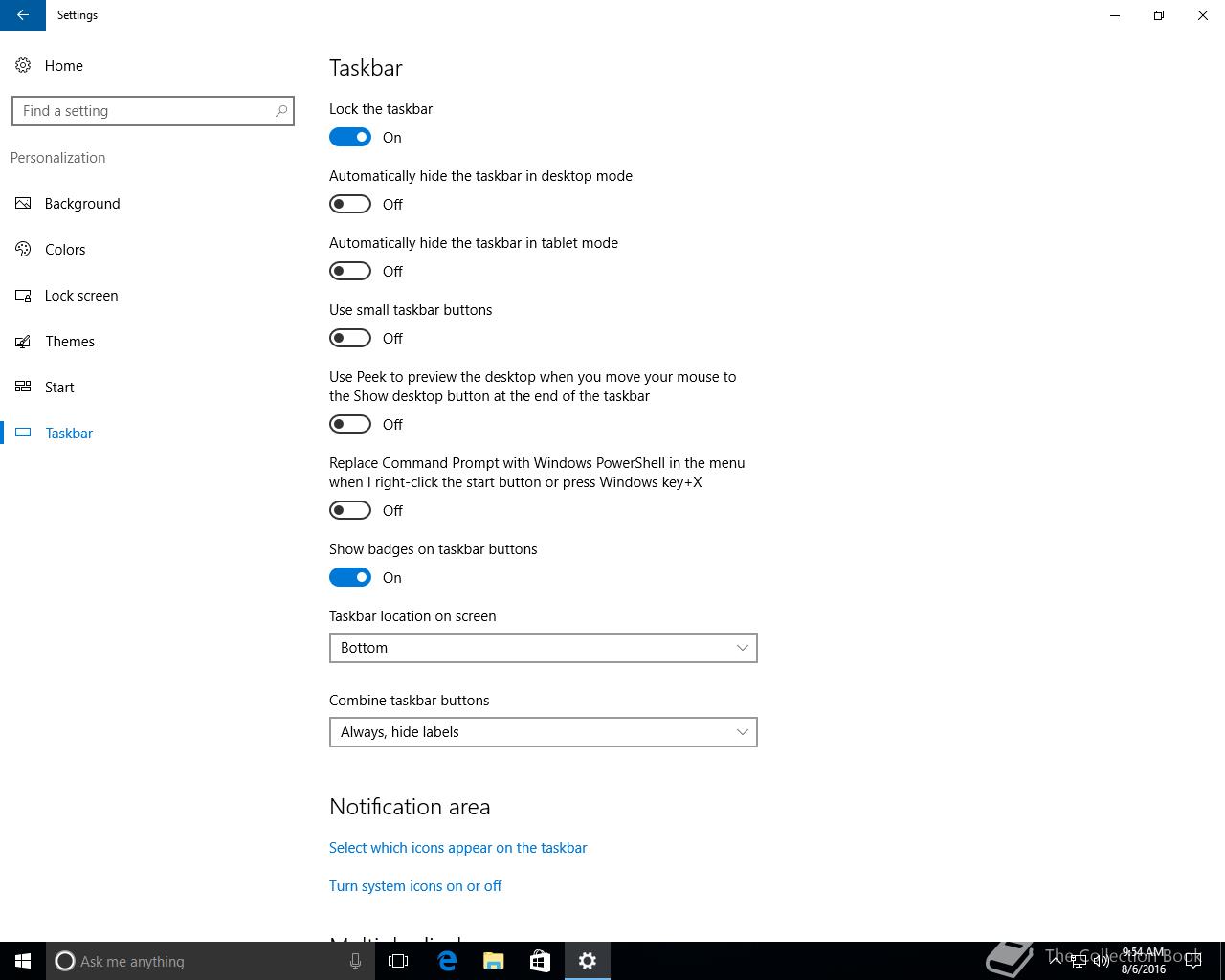The height and width of the screenshot is (980, 1225).
Task: Switch off Show badges on taskbar buttons
Action: [x=350, y=577]
